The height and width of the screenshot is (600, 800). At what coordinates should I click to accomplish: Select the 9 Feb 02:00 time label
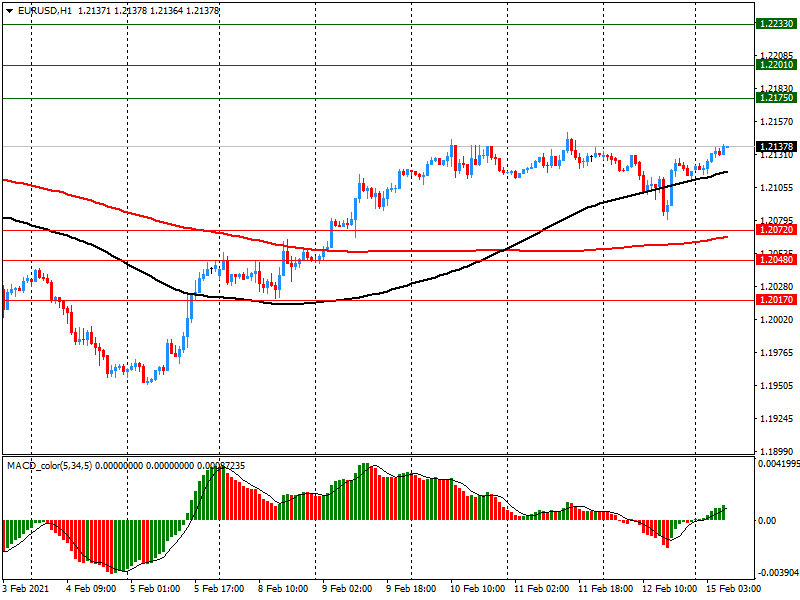point(345,589)
